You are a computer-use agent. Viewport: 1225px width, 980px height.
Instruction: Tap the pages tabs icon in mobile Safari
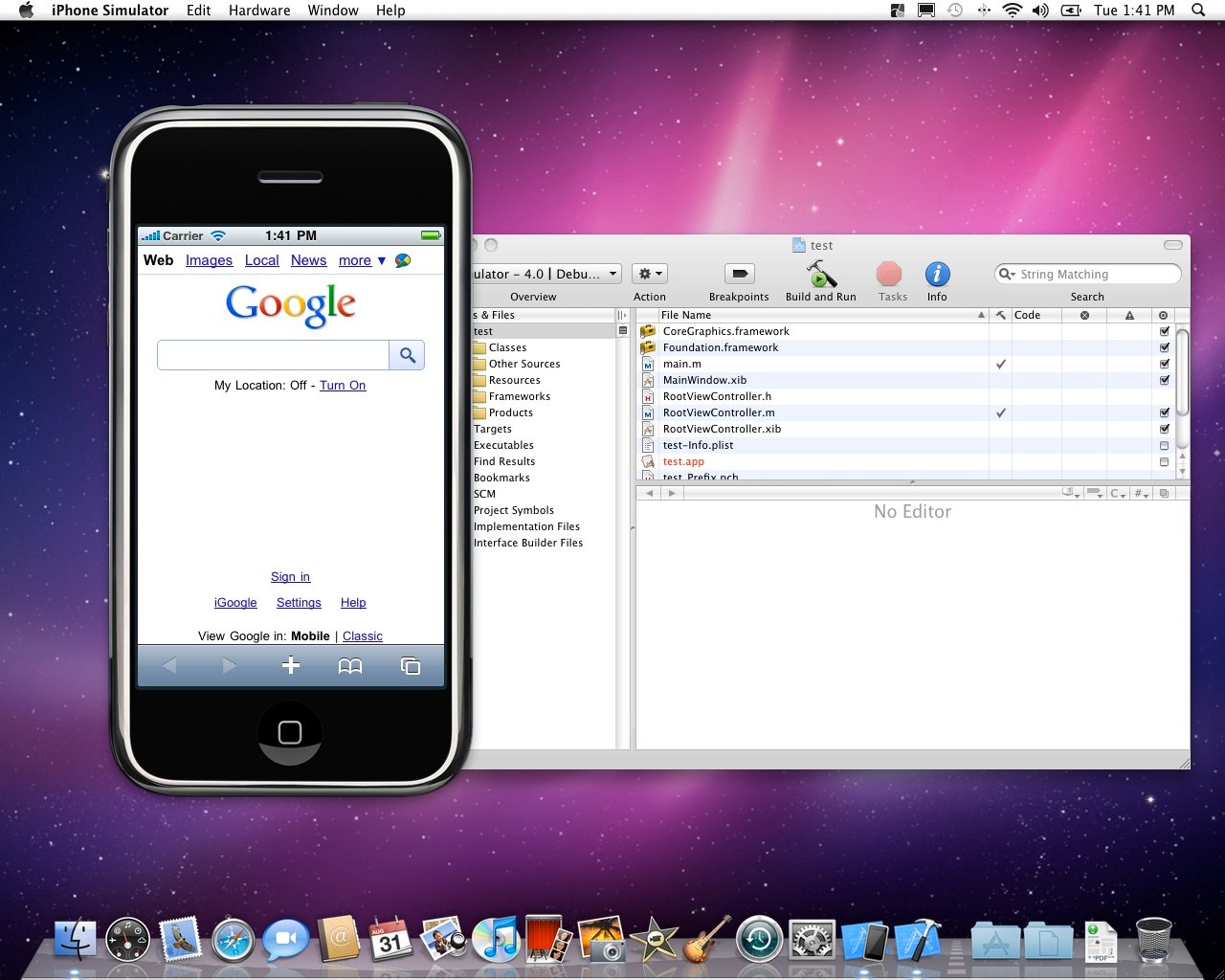411,665
